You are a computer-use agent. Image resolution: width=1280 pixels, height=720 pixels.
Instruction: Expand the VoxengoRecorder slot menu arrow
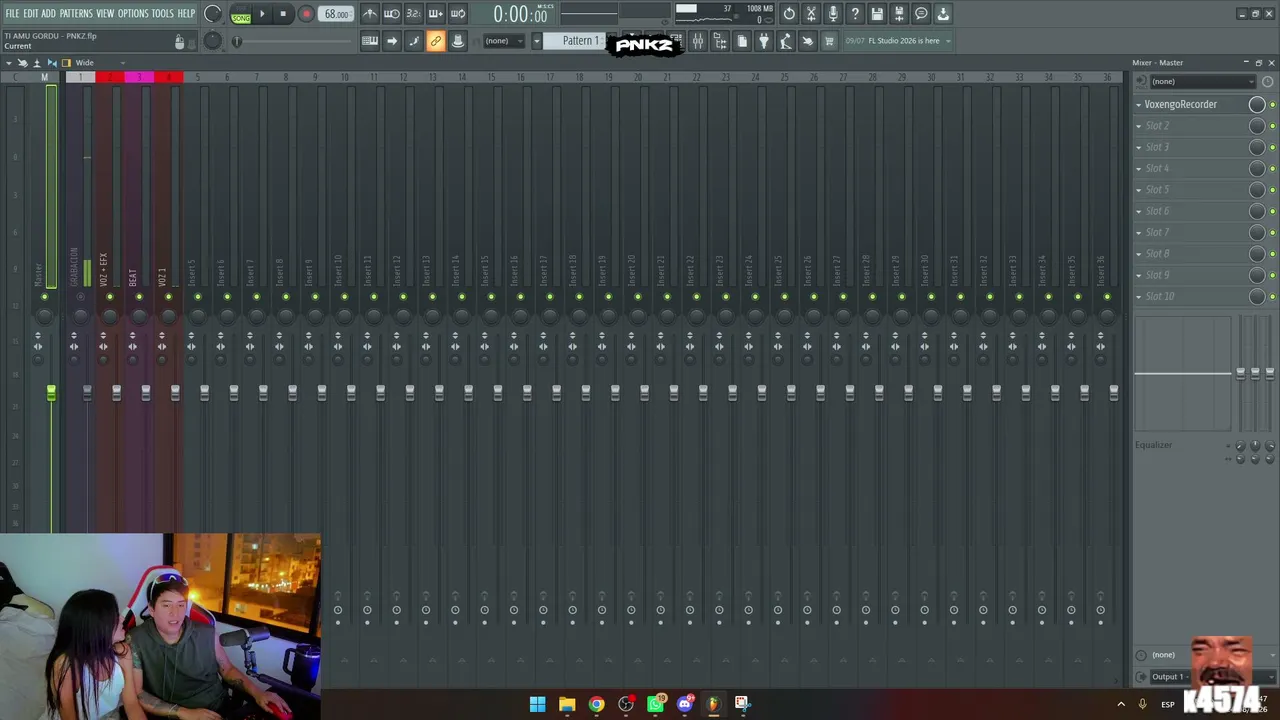coord(1138,104)
